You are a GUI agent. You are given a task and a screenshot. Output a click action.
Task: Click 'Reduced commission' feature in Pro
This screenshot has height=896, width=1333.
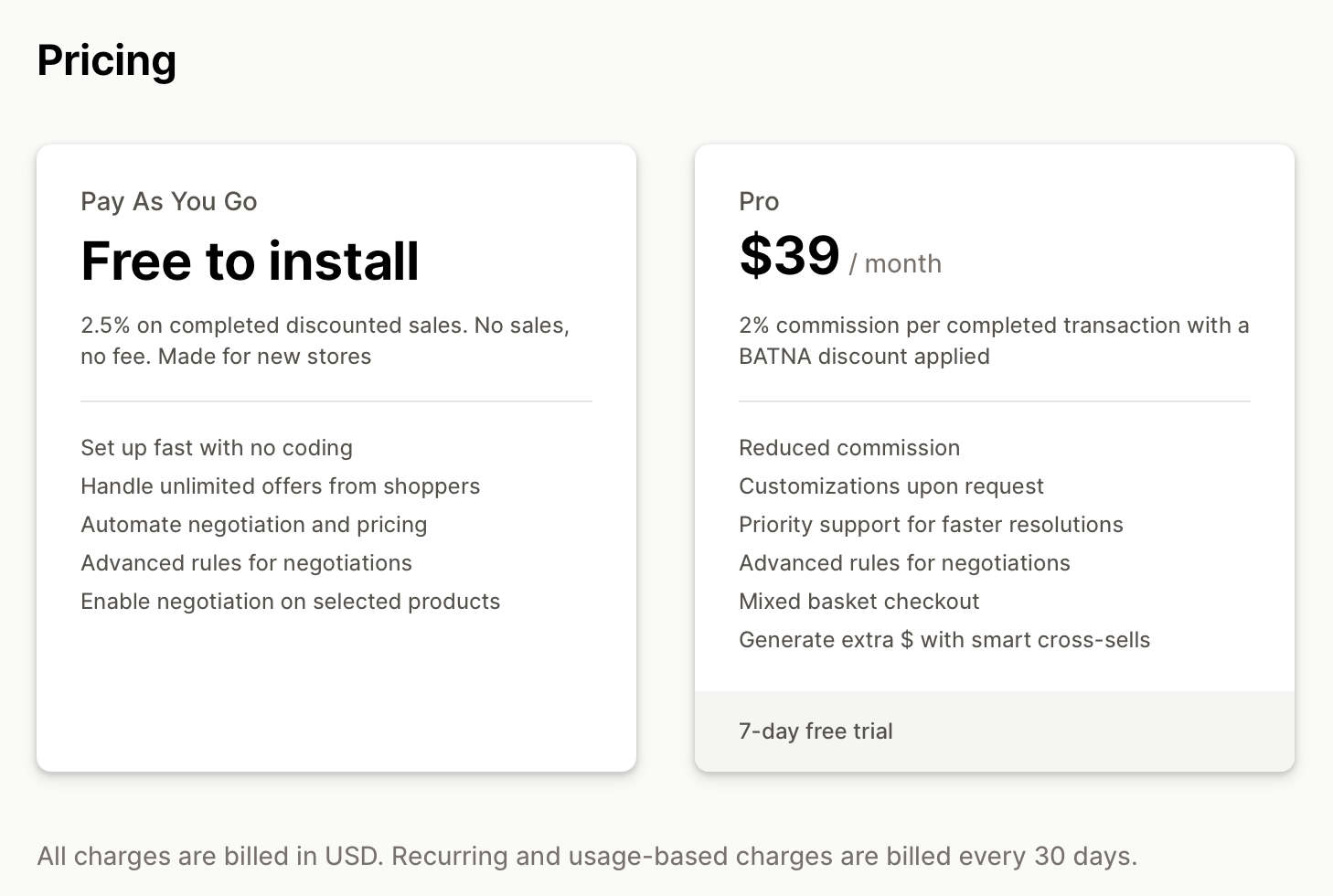(x=849, y=448)
